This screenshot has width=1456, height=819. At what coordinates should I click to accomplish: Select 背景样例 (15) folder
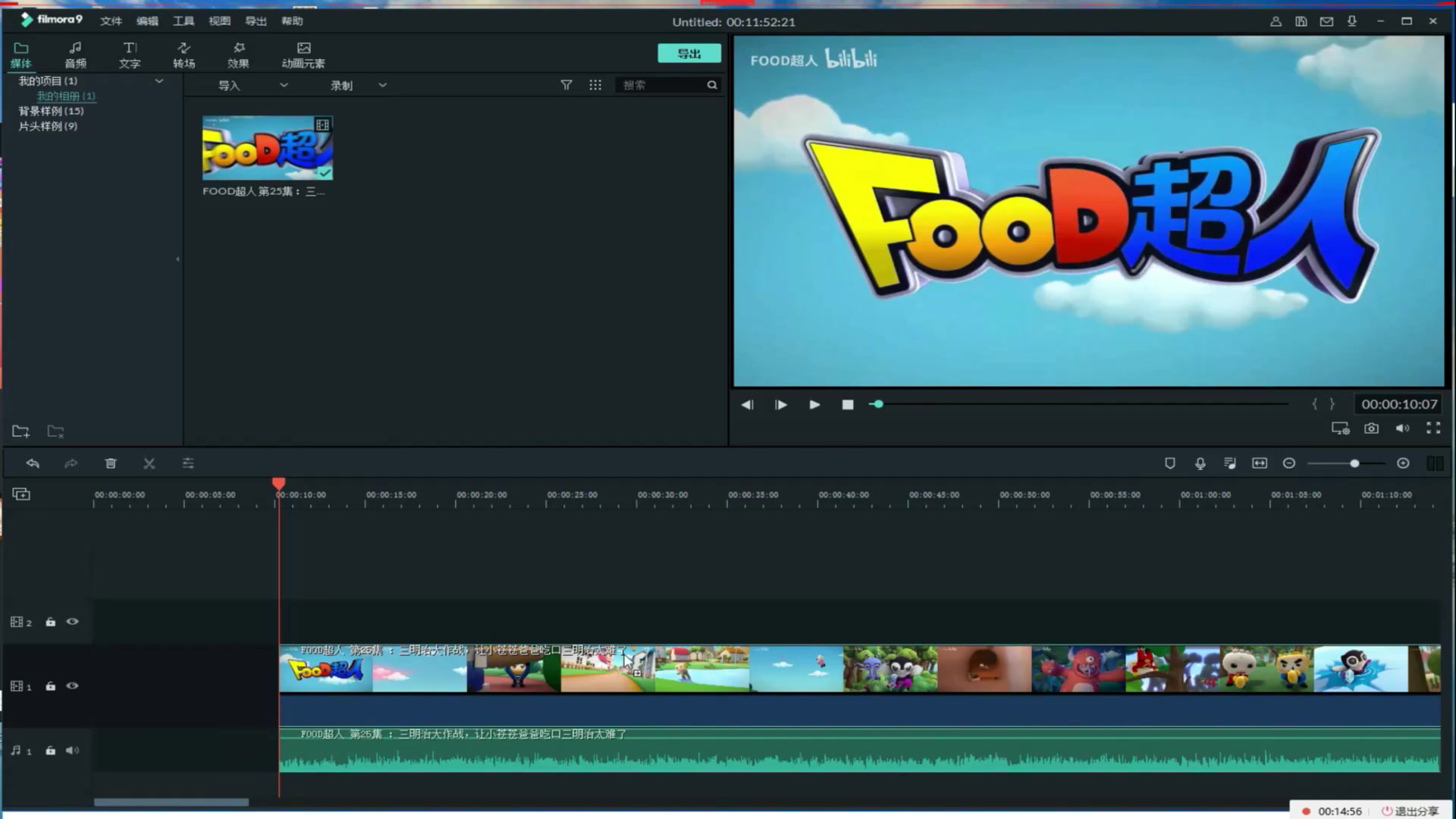[51, 111]
